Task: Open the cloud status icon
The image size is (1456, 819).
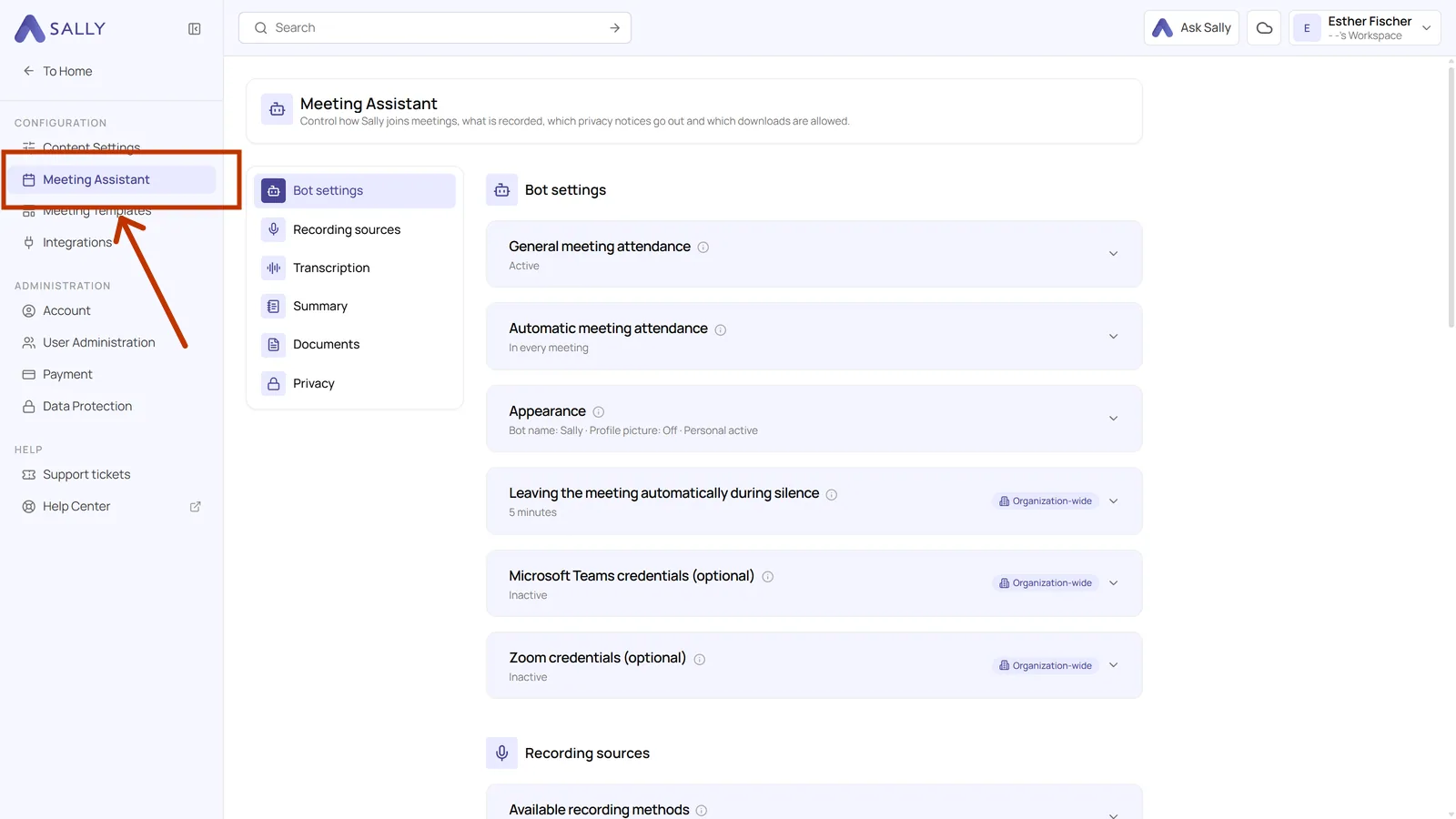Action: [x=1264, y=28]
